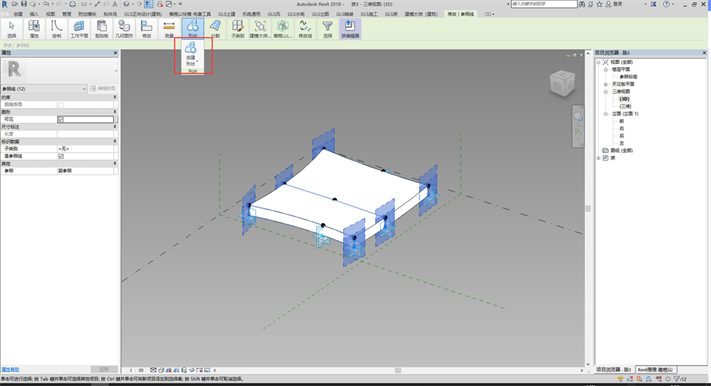Expand the 族 tree node
This screenshot has width=711, height=386.
tap(599, 158)
